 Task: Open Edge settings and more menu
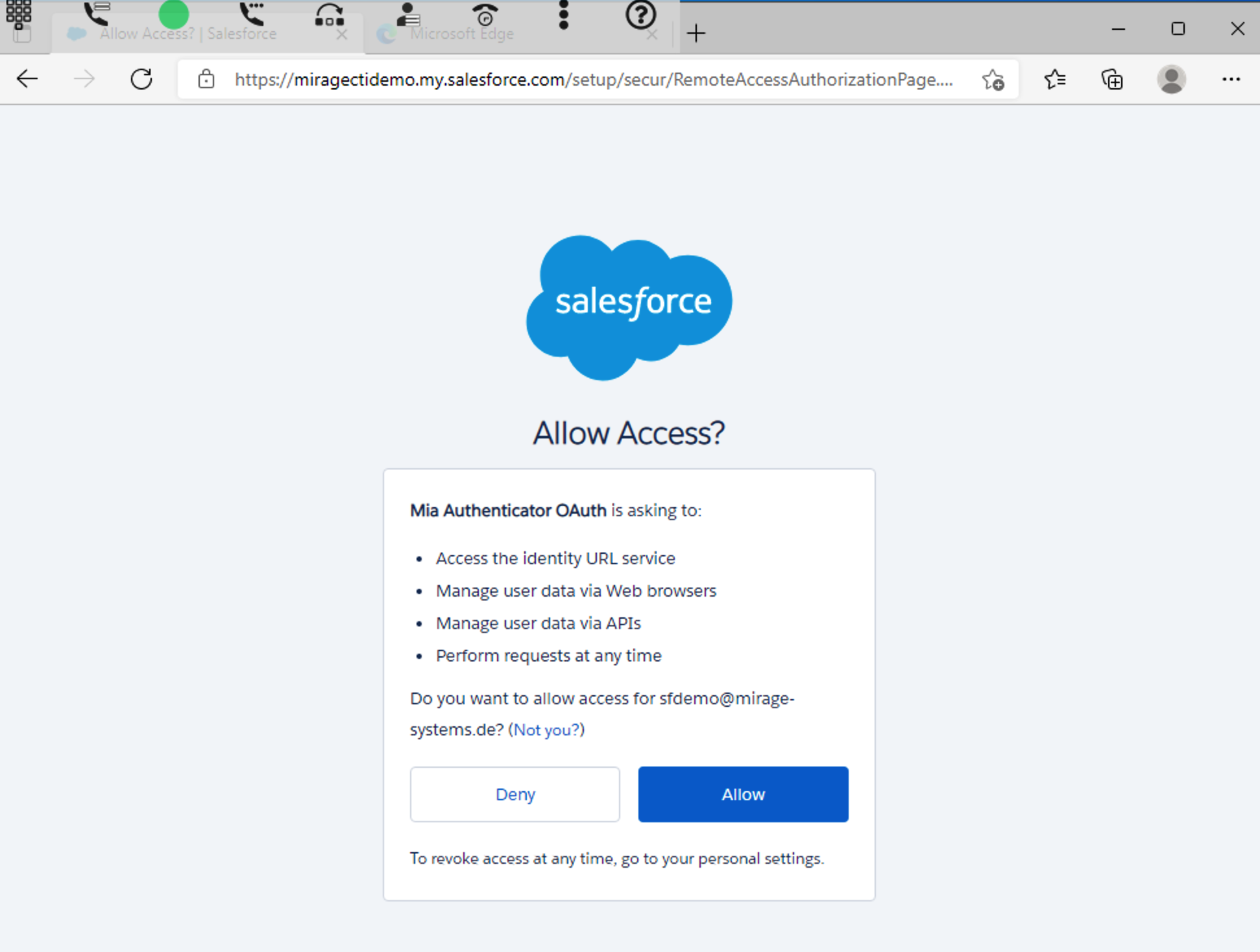1231,79
